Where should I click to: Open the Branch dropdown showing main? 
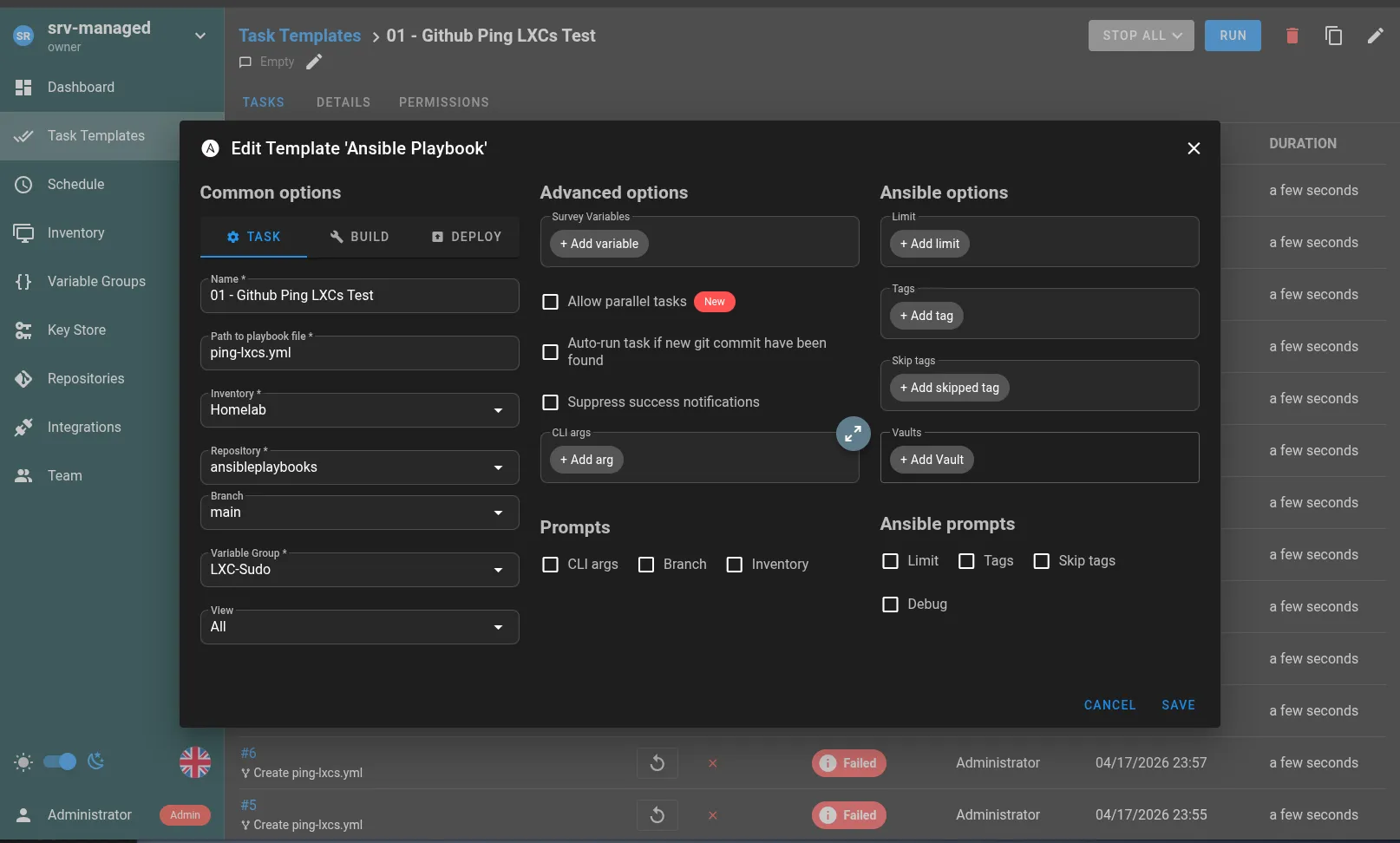[359, 513]
